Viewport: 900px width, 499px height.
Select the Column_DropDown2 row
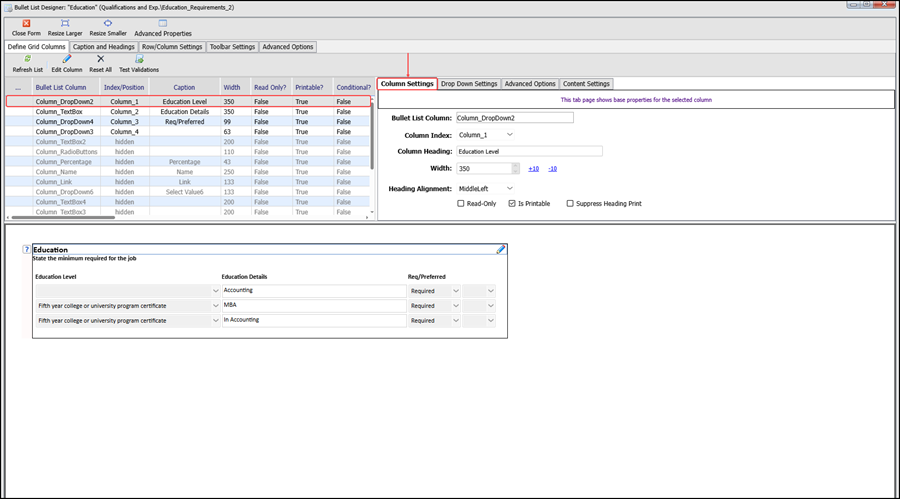click(x=188, y=102)
